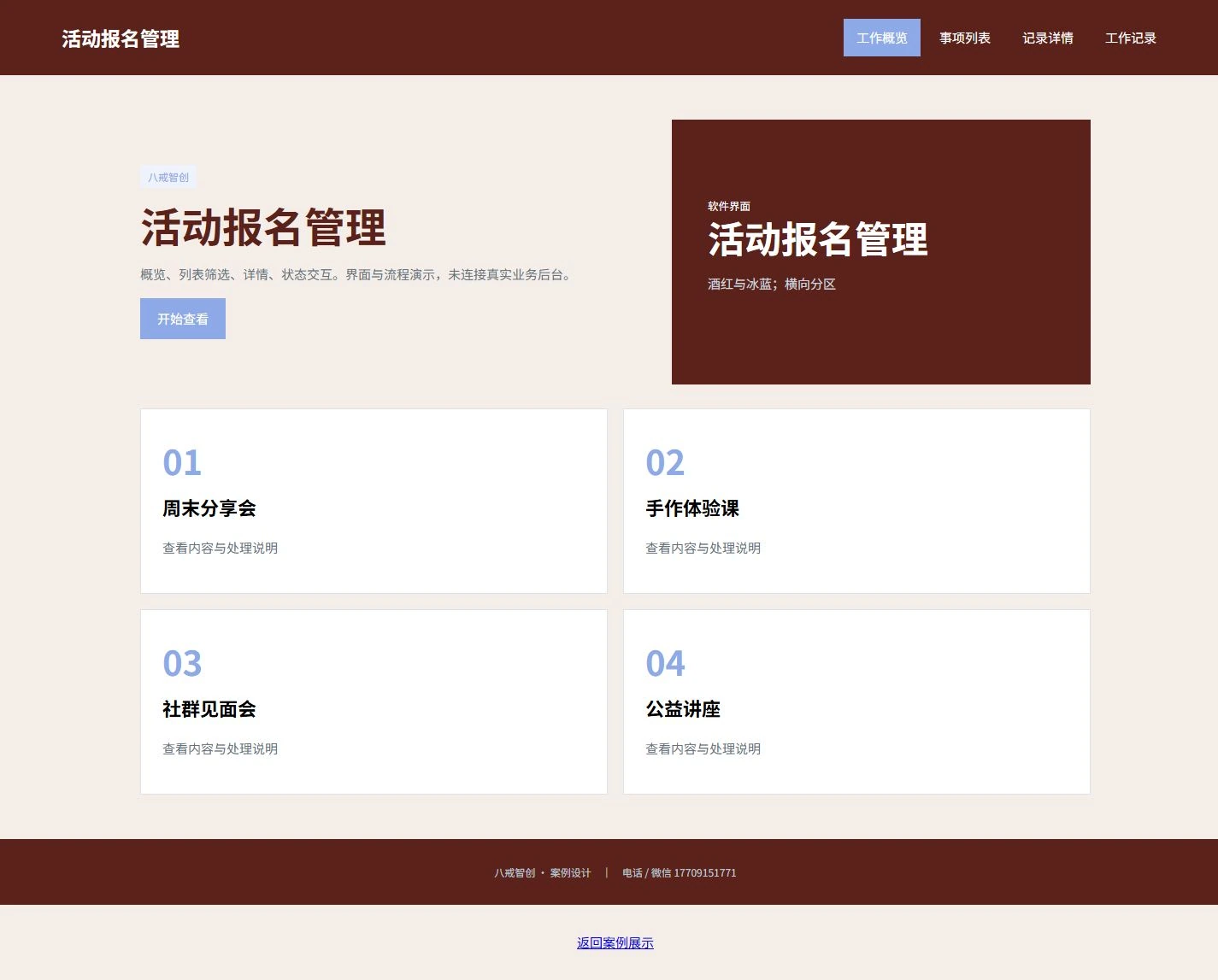This screenshot has width=1218, height=980.
Task: Open the 周末分享会 card
Action: pos(374,501)
